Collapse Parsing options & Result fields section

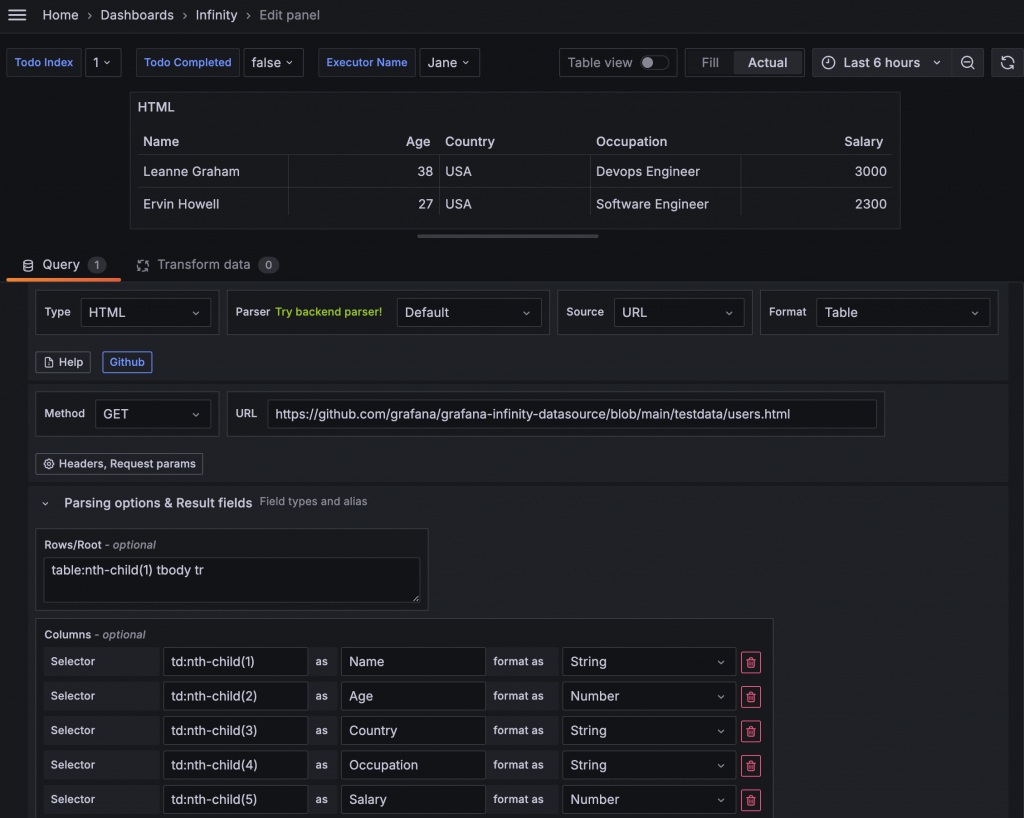coord(45,503)
